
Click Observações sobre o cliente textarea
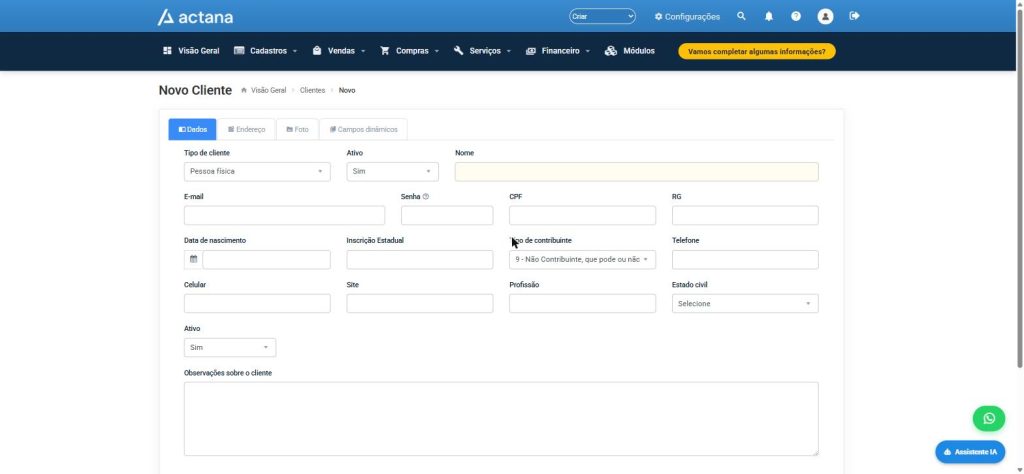[x=501, y=419]
